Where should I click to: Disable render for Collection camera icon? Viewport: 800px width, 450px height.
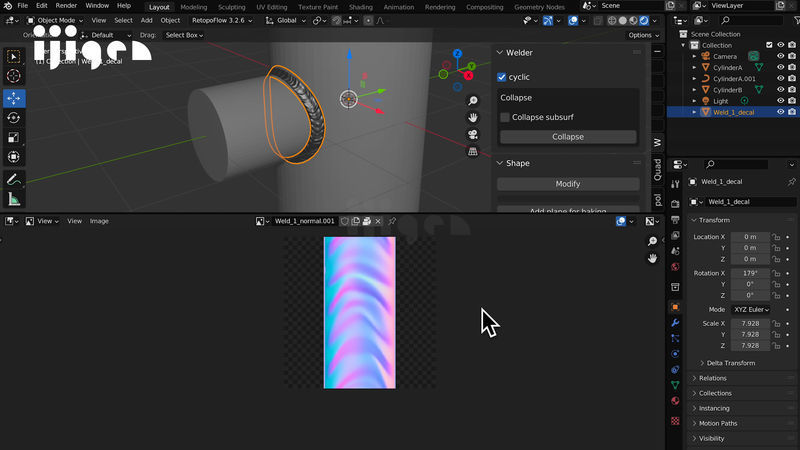792,45
